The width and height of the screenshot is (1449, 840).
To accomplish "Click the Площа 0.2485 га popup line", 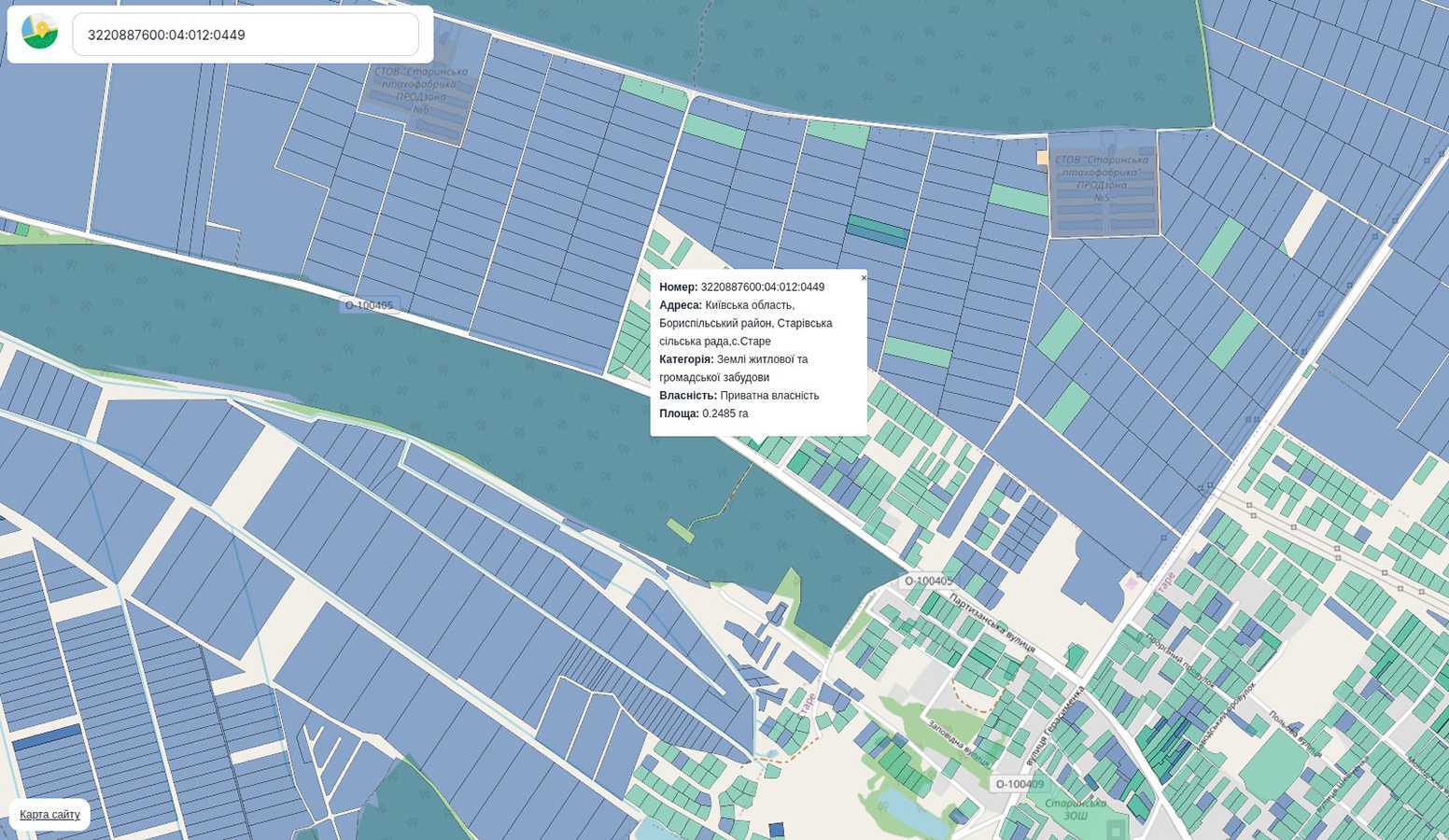I will (x=703, y=413).
